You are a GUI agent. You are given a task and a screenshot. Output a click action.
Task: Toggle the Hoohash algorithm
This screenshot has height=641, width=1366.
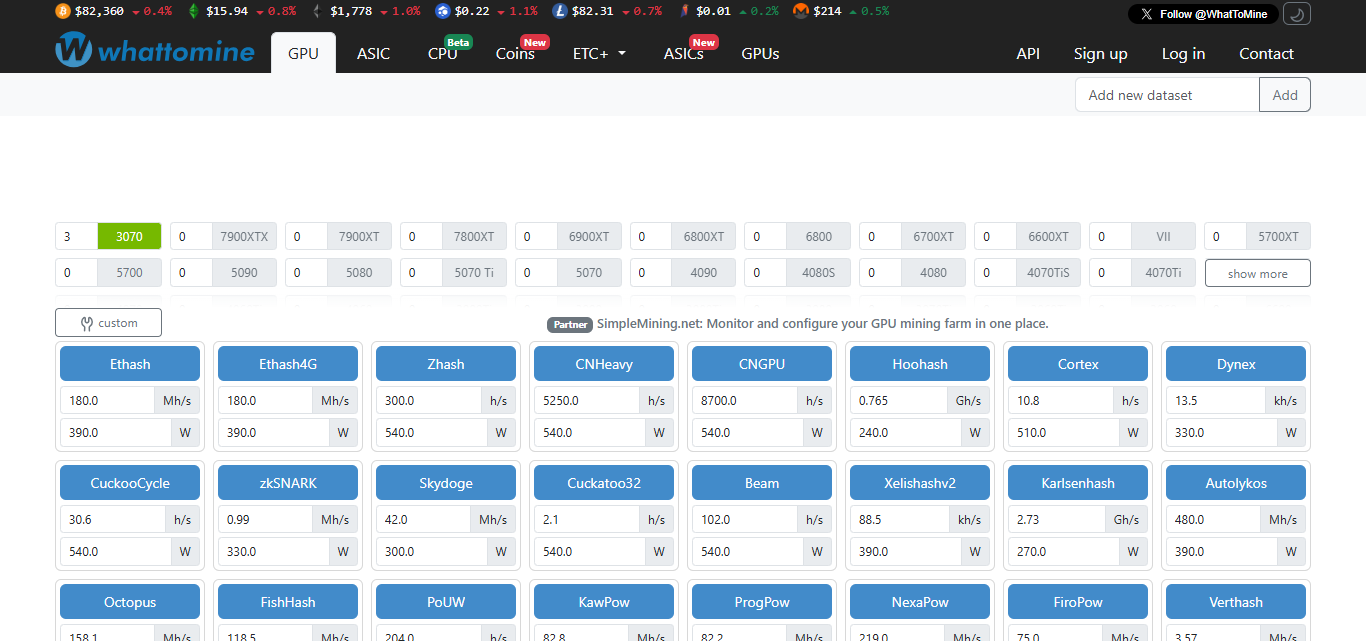tap(920, 364)
